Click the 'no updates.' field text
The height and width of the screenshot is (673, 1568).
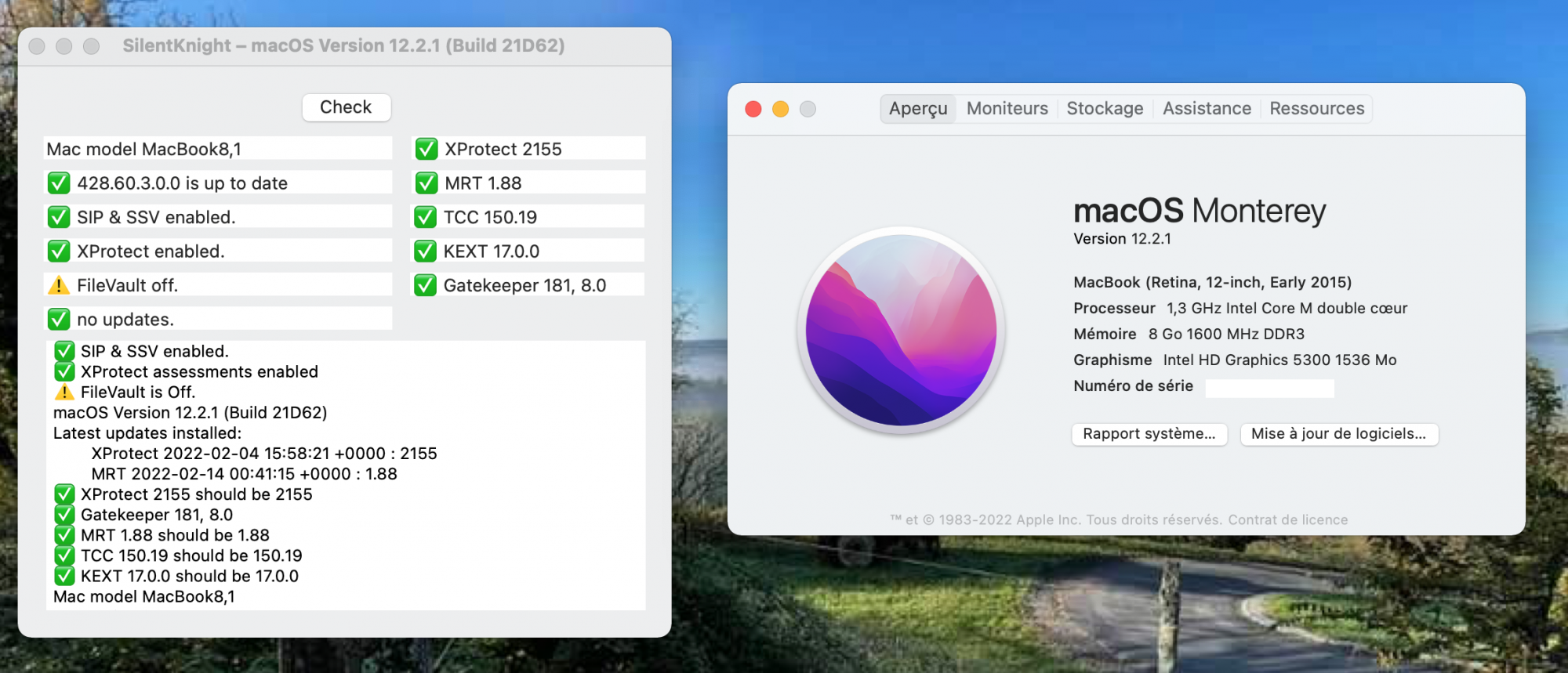125,320
